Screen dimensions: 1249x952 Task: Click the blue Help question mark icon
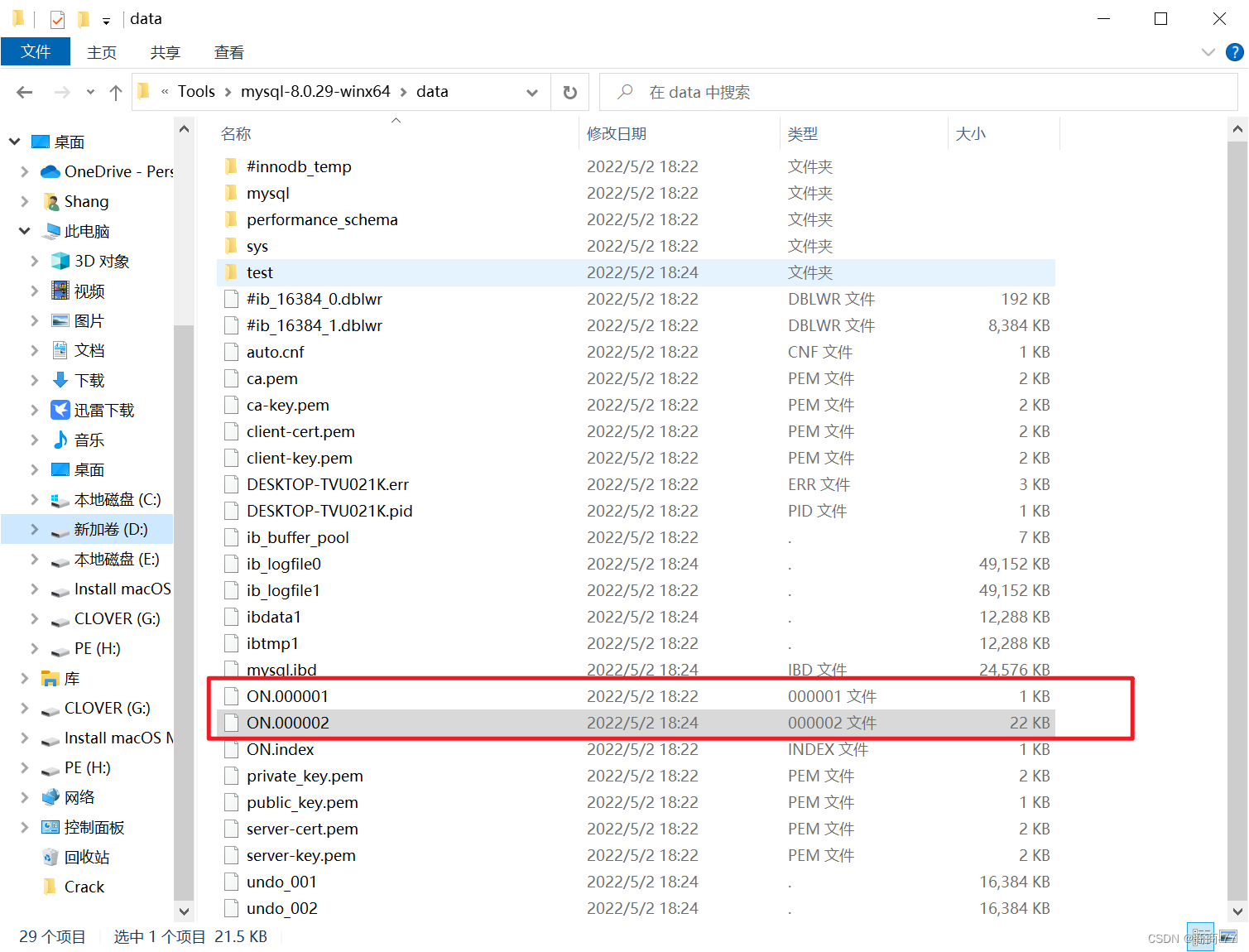pos(1233,51)
